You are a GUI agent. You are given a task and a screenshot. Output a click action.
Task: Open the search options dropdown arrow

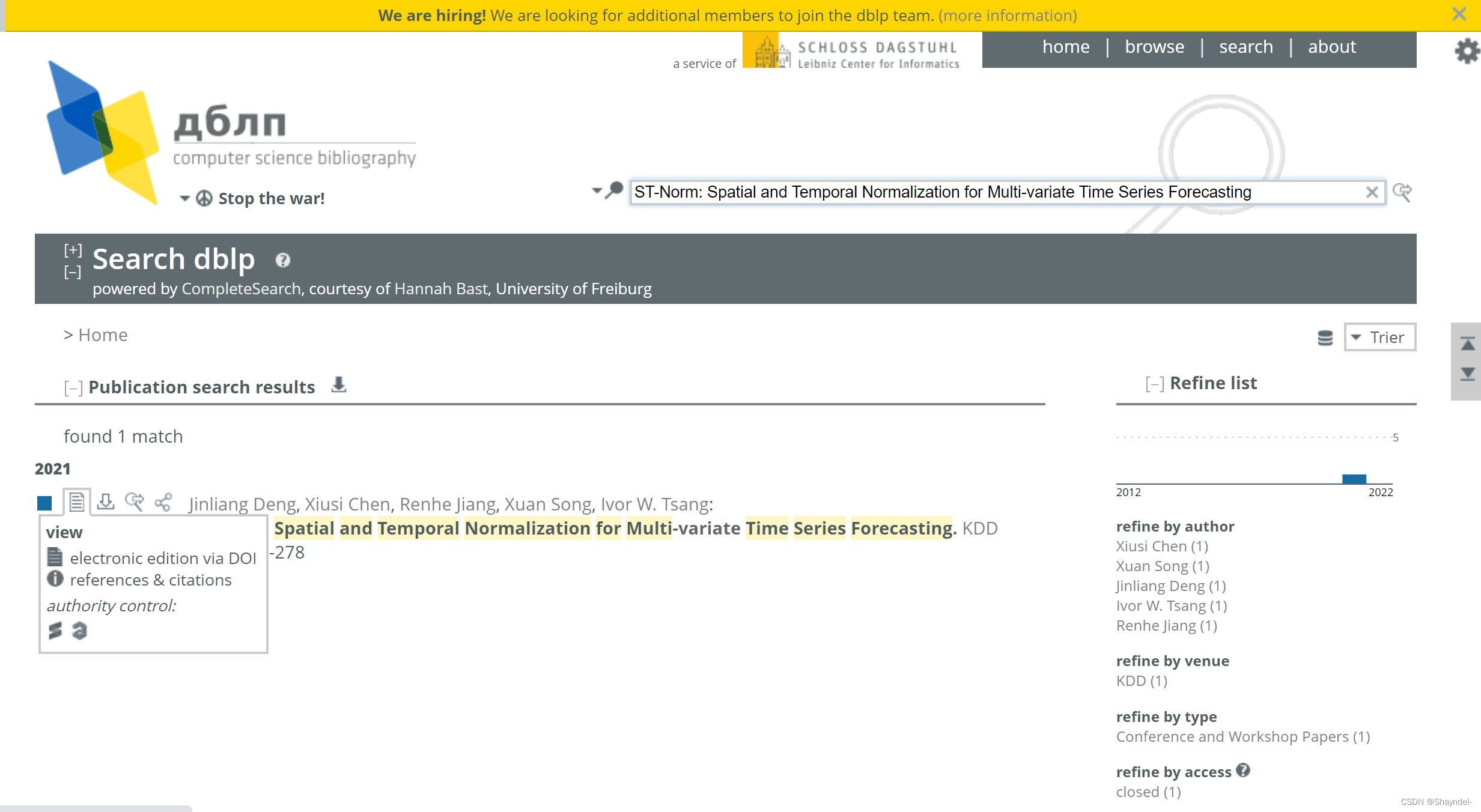tap(597, 191)
